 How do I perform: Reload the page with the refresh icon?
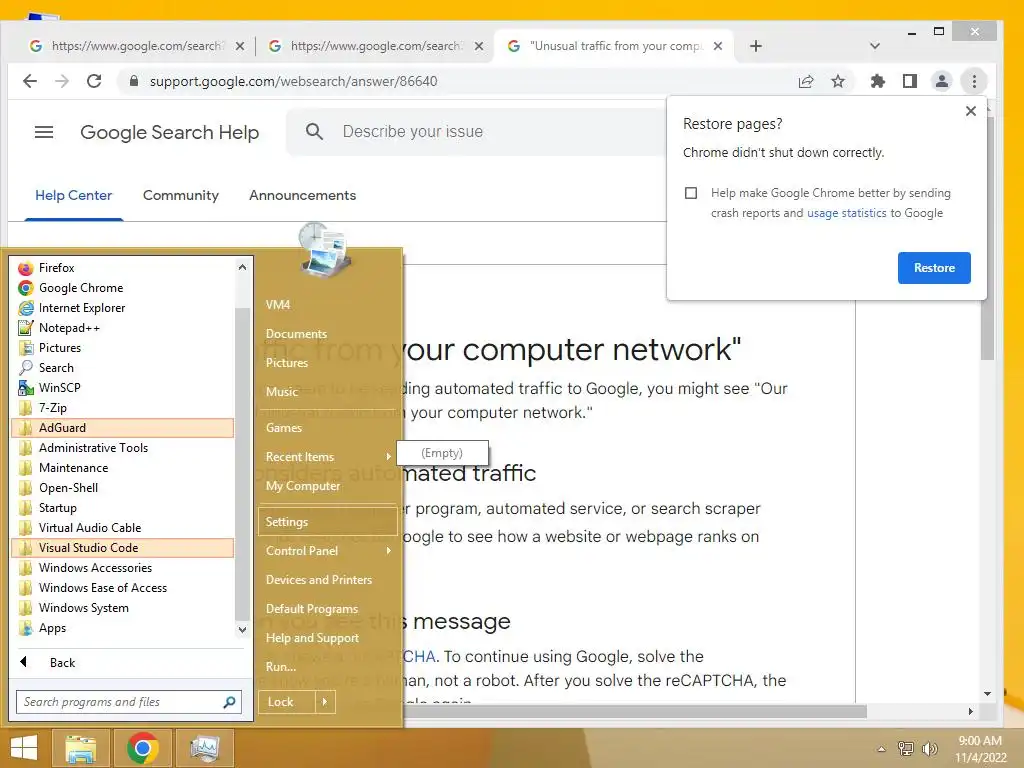[x=94, y=81]
